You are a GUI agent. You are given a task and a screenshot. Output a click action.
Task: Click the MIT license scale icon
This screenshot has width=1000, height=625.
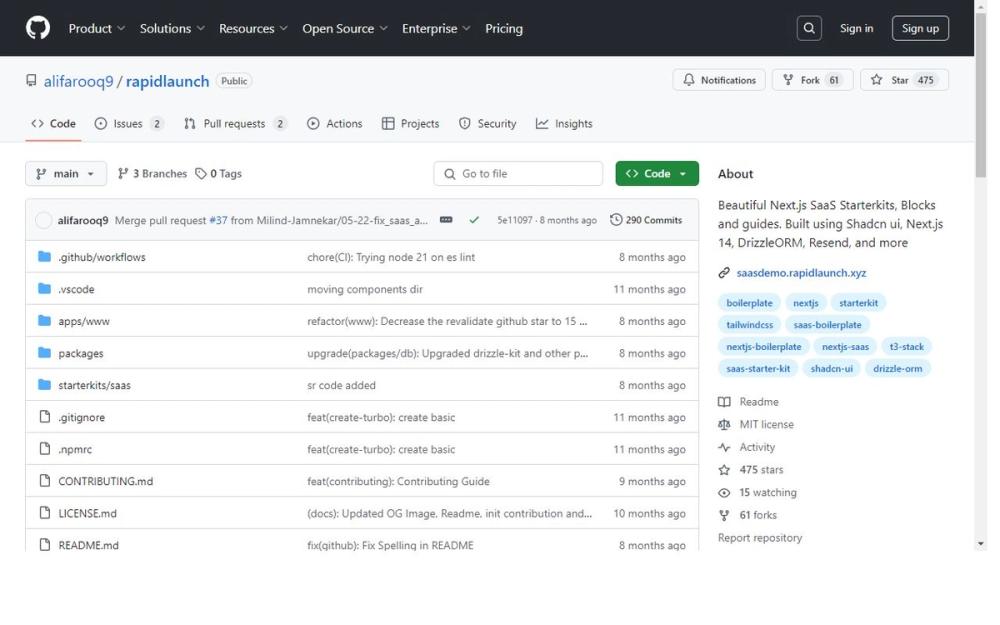pyautogui.click(x=724, y=424)
